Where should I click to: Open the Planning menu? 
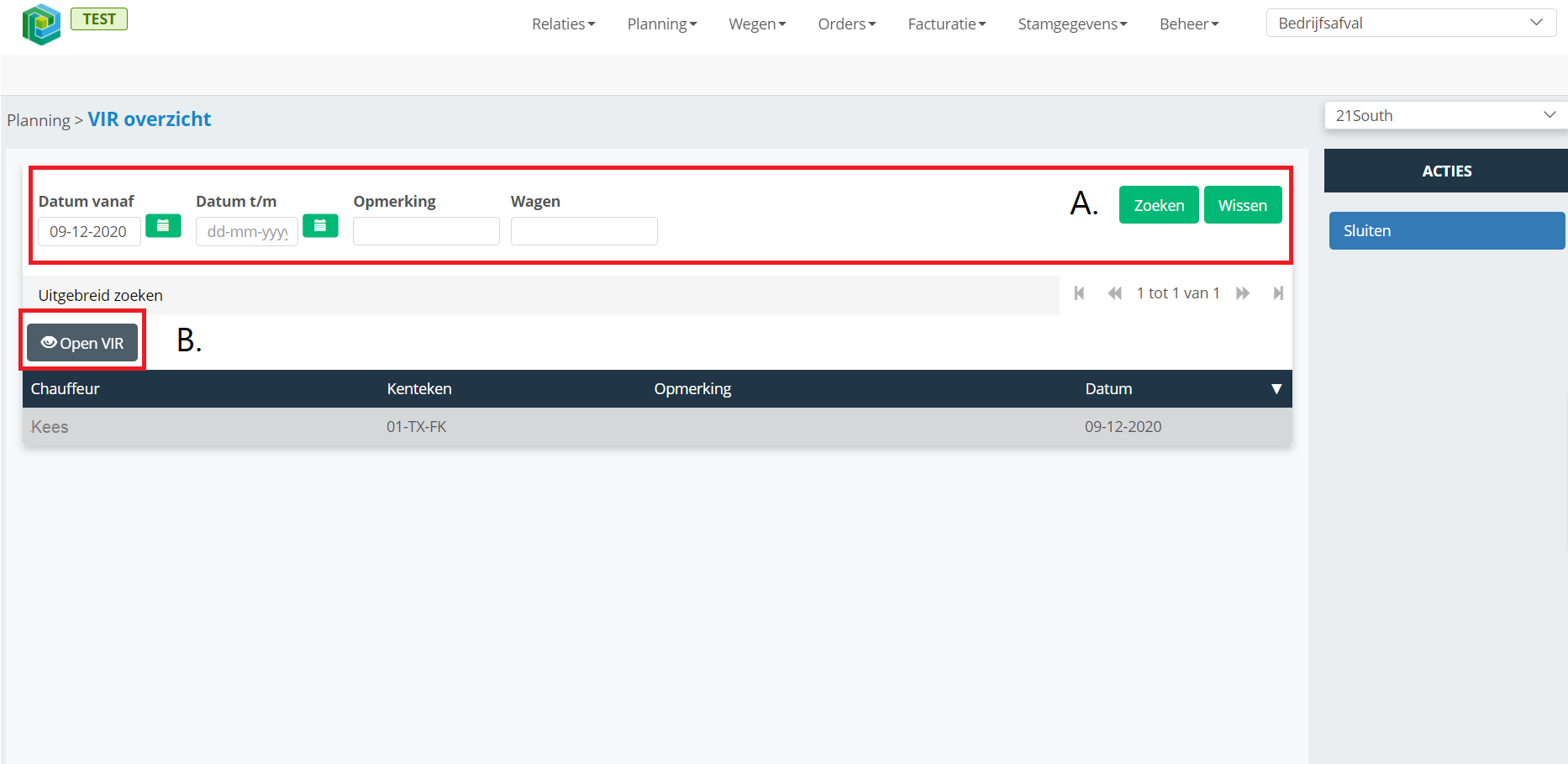point(661,24)
